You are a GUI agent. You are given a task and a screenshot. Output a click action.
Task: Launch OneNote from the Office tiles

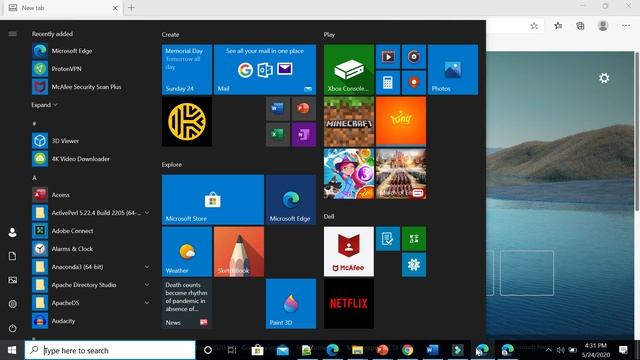click(x=303, y=134)
